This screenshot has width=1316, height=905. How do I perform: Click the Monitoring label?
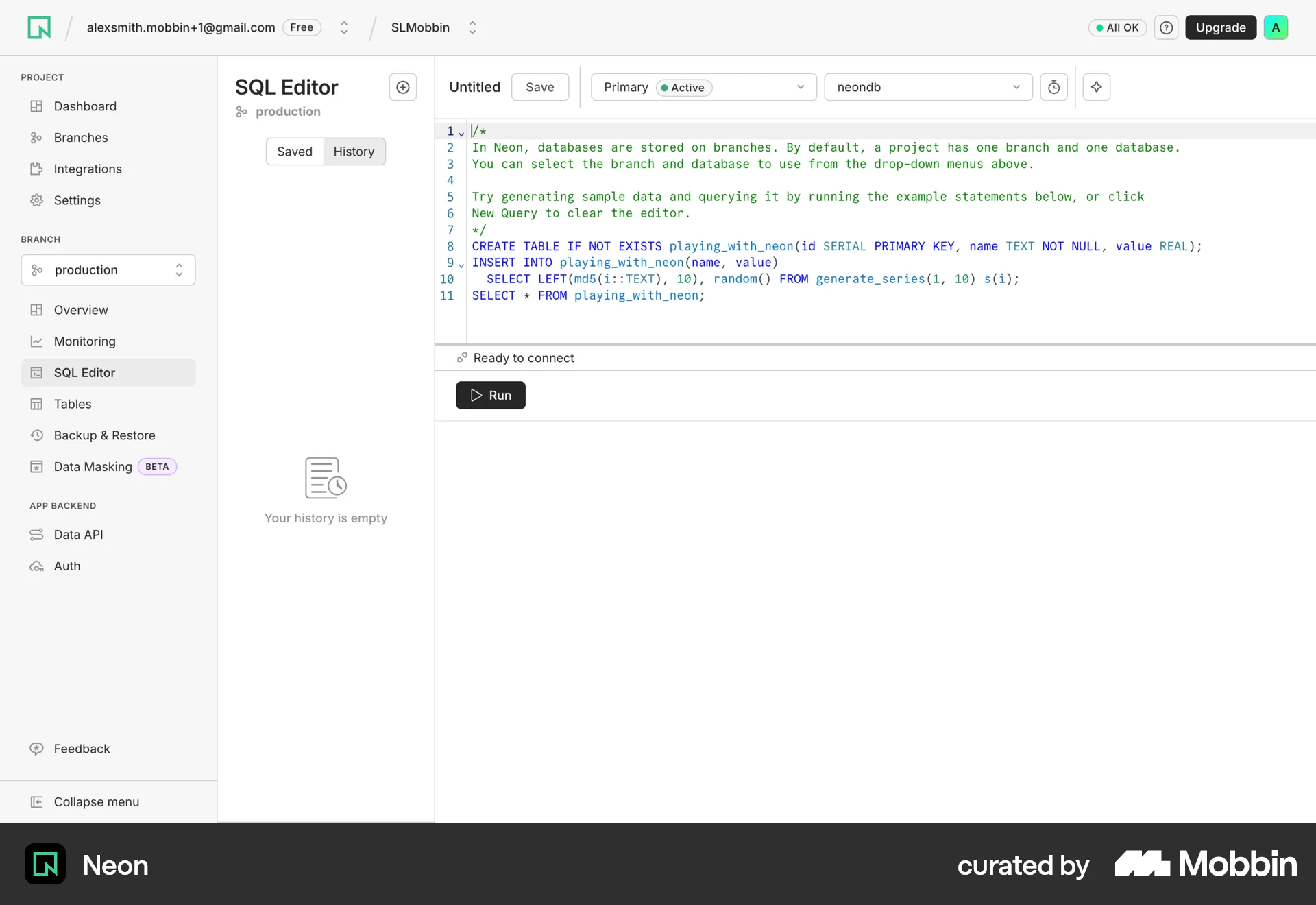pyautogui.click(x=85, y=341)
